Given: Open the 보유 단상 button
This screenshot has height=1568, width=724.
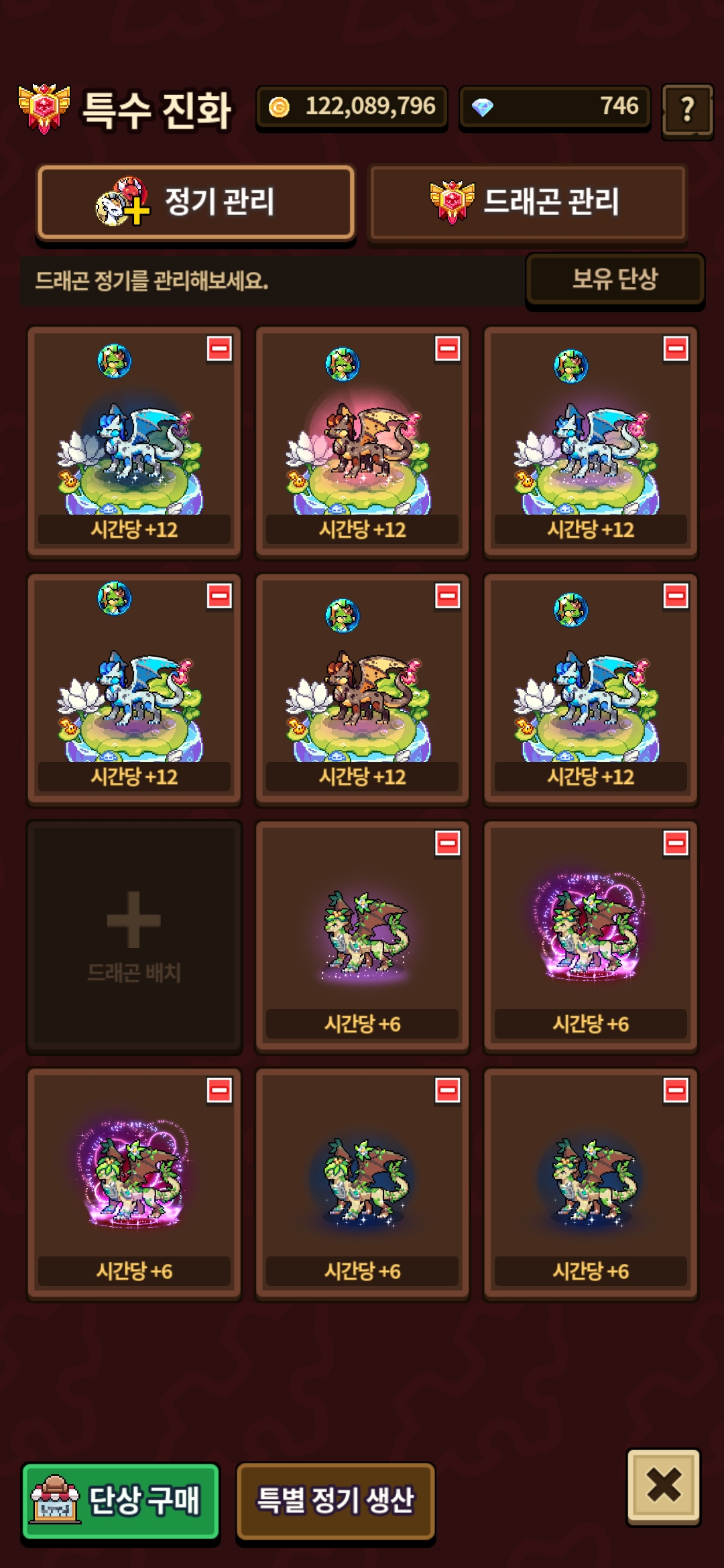Looking at the screenshot, I should click(615, 279).
